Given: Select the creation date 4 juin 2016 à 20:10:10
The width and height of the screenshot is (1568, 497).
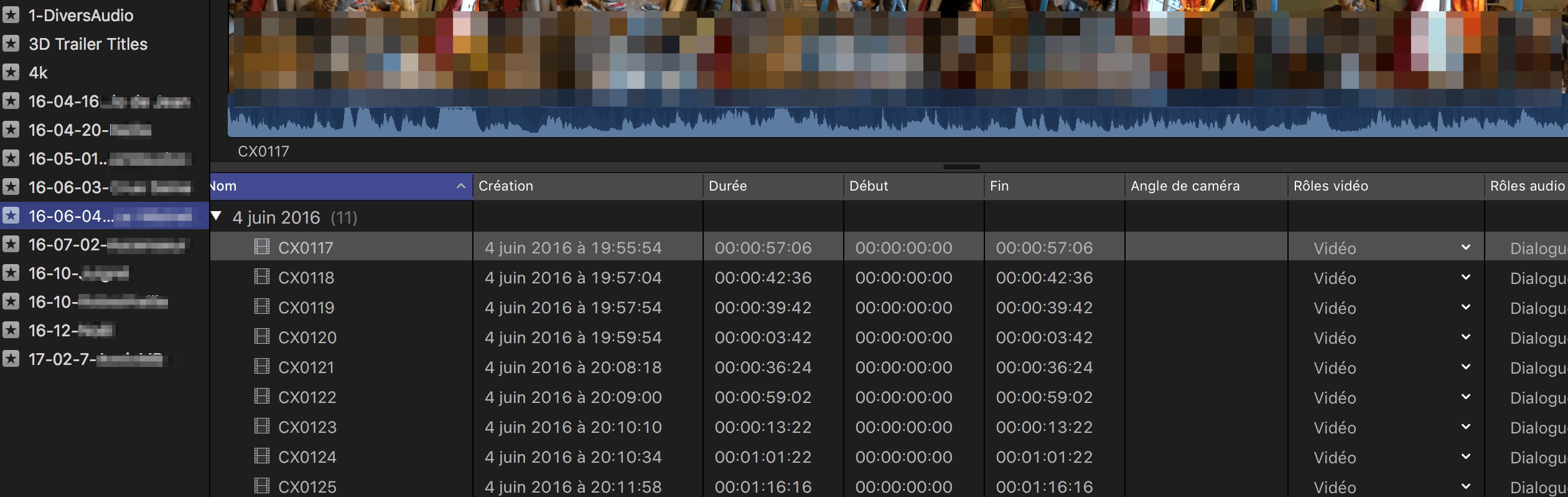Looking at the screenshot, I should (x=573, y=427).
